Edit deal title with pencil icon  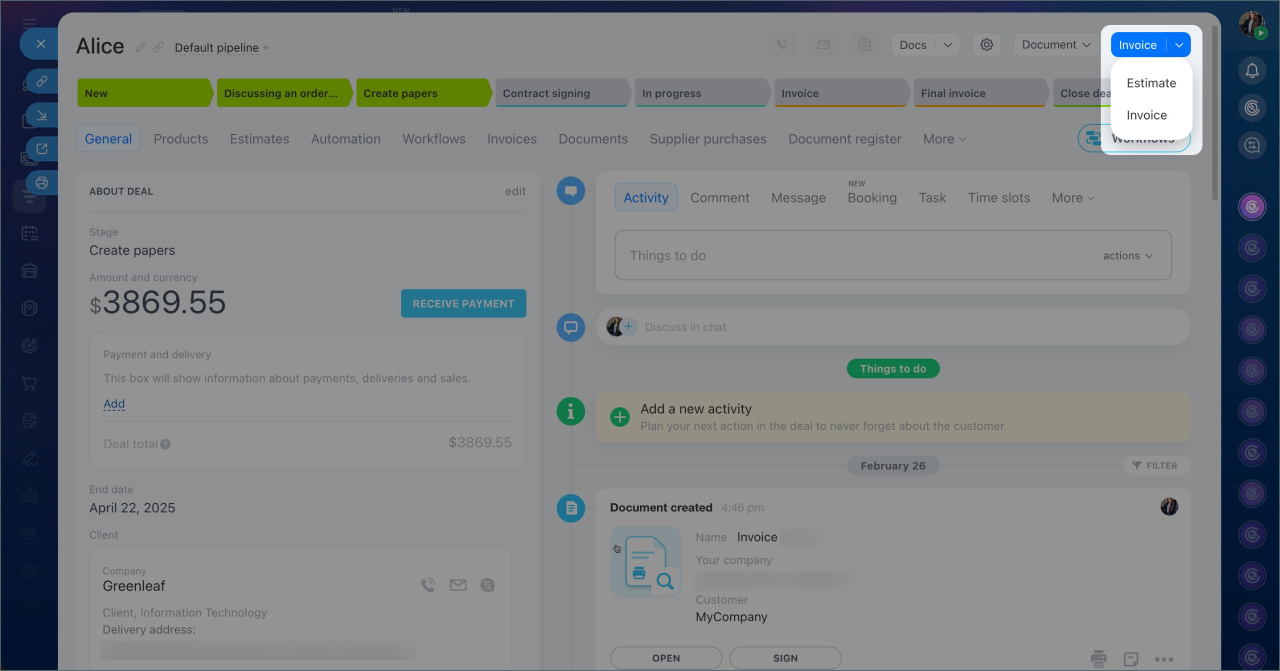(x=141, y=47)
